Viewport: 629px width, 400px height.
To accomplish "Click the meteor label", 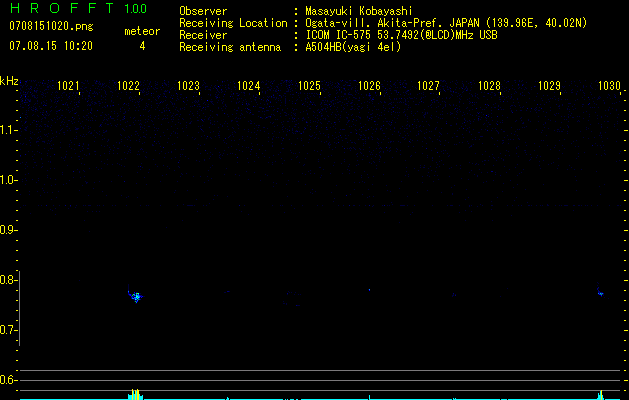I will coord(142,31).
